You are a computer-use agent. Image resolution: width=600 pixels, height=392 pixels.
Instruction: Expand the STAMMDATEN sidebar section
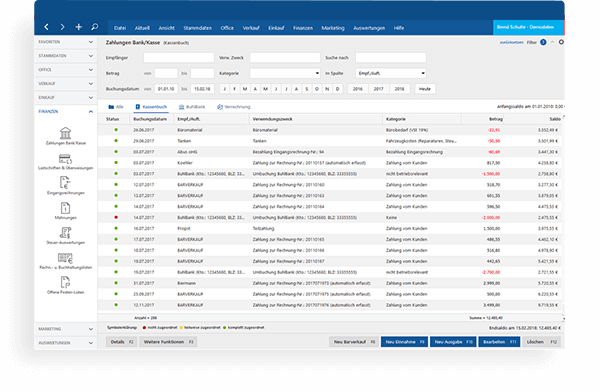pos(65,56)
